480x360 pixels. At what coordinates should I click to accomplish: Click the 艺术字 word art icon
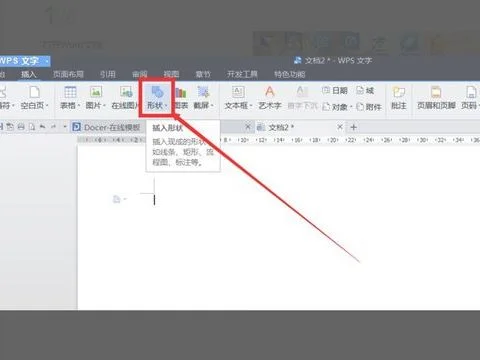point(270,98)
